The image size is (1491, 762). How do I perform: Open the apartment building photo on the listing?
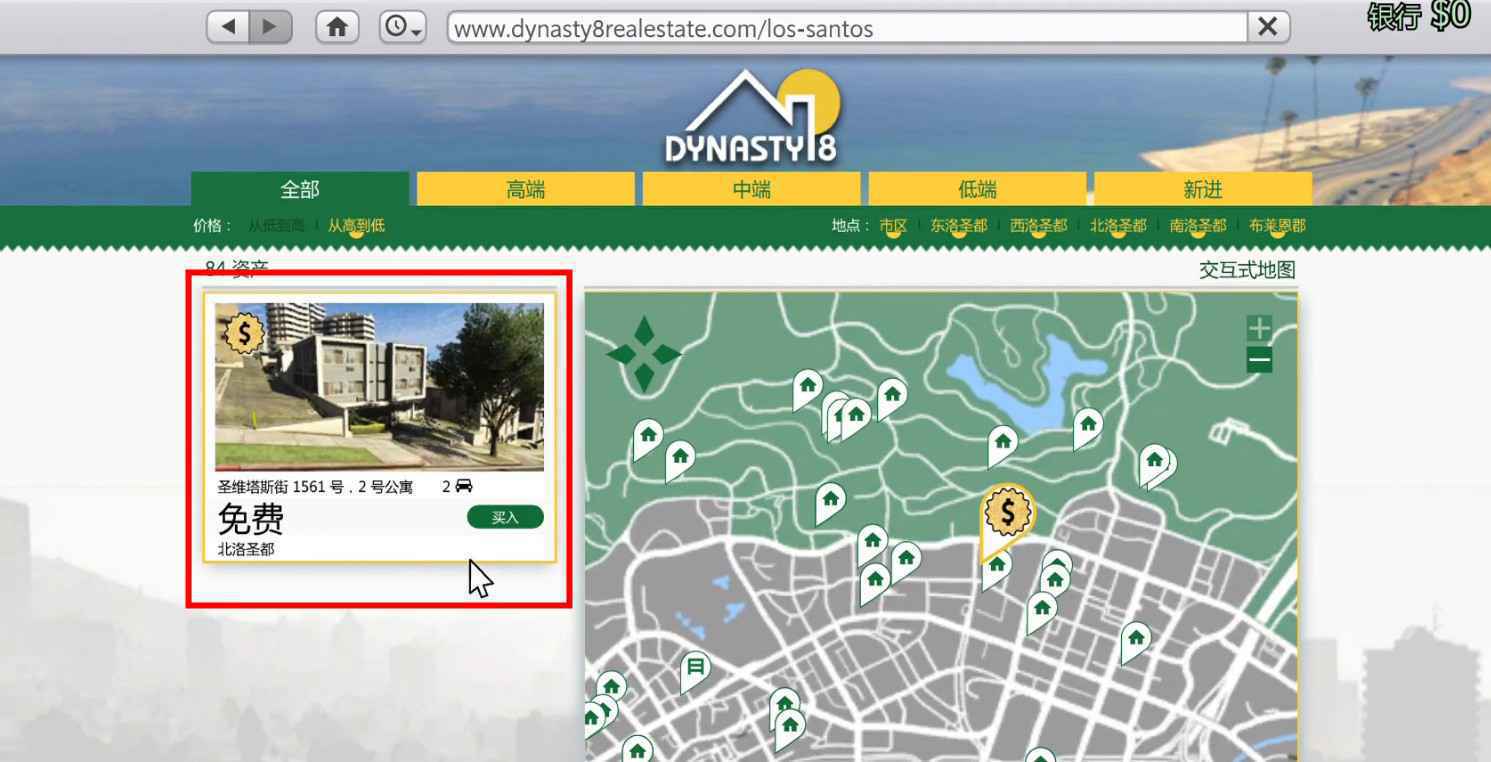[x=380, y=386]
